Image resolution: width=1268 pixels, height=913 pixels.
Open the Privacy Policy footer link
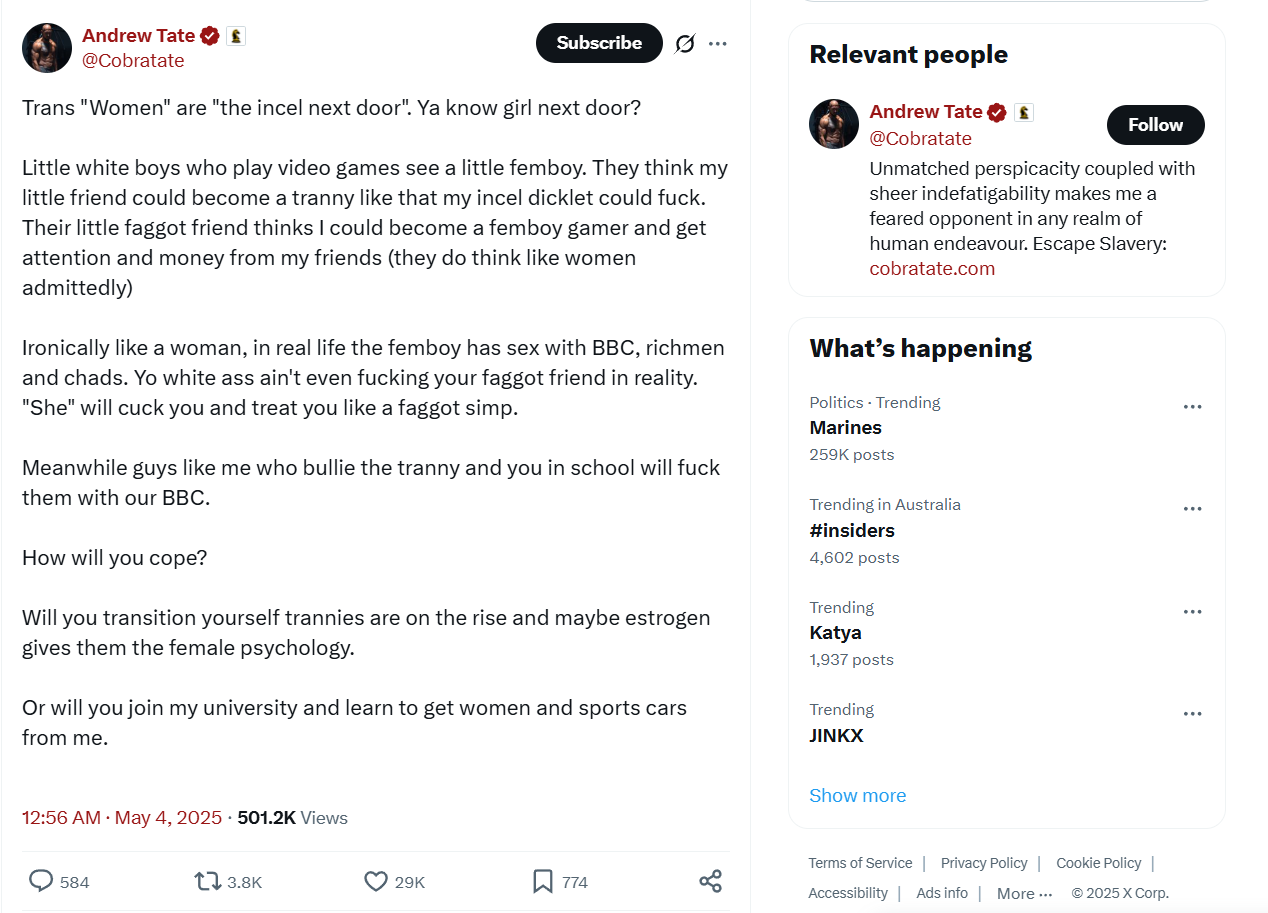pos(984,863)
